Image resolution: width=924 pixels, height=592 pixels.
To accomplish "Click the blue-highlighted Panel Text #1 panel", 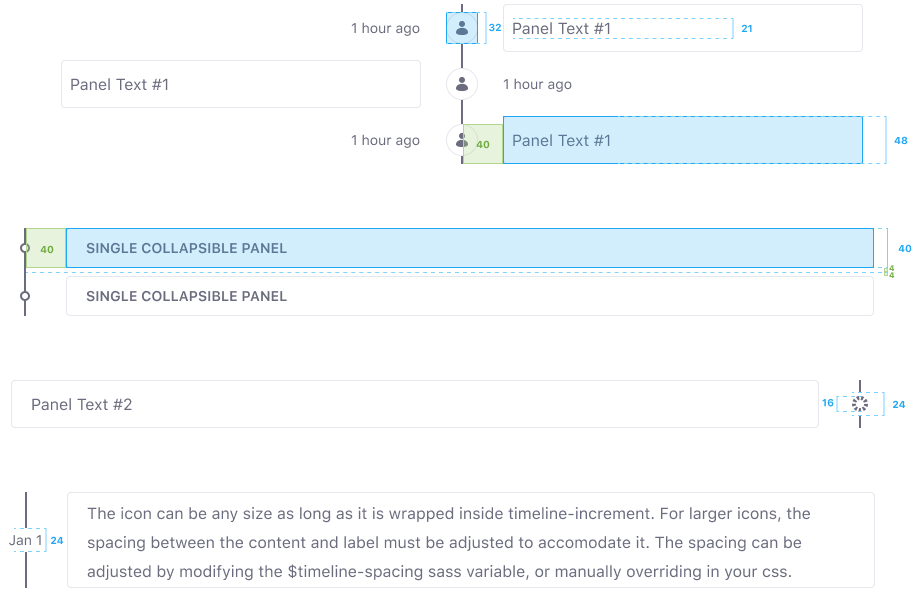I will pos(683,140).
